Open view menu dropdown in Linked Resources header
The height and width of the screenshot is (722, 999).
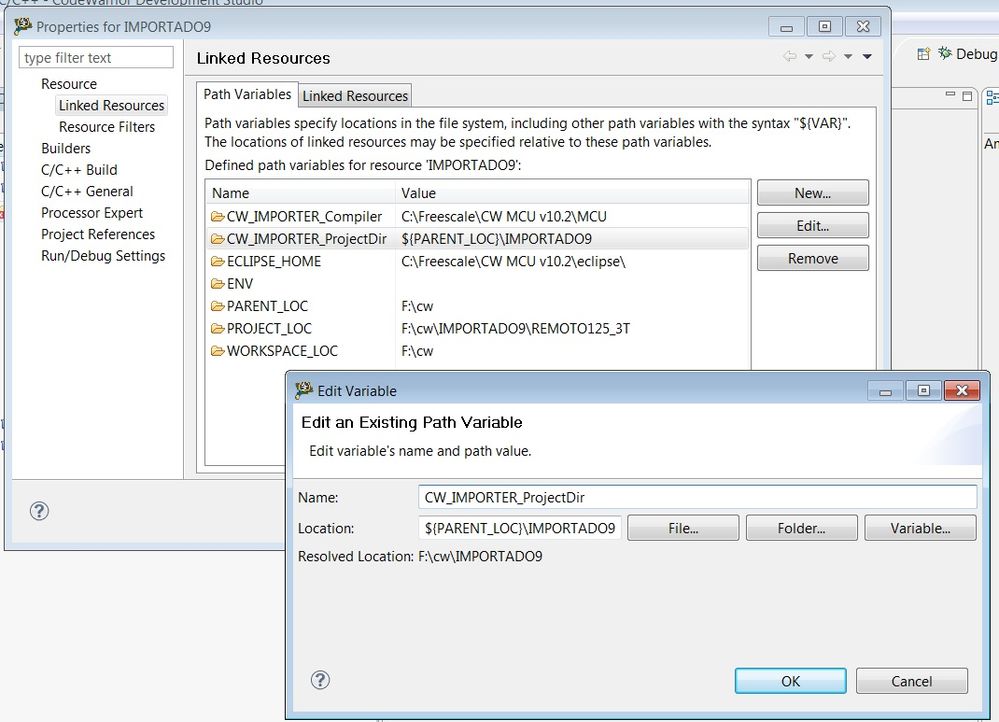(x=867, y=56)
